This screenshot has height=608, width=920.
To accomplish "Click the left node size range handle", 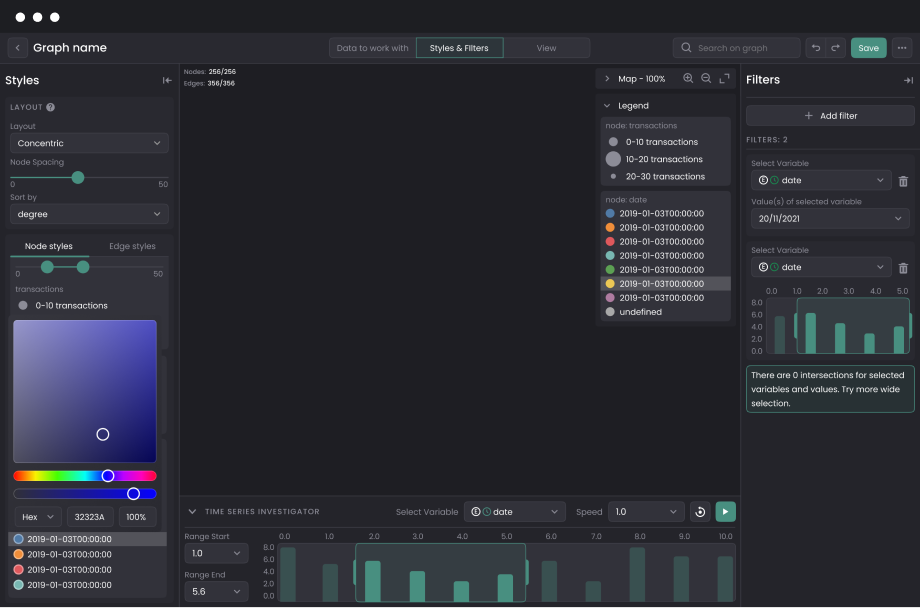I will pyautogui.click(x=47, y=267).
